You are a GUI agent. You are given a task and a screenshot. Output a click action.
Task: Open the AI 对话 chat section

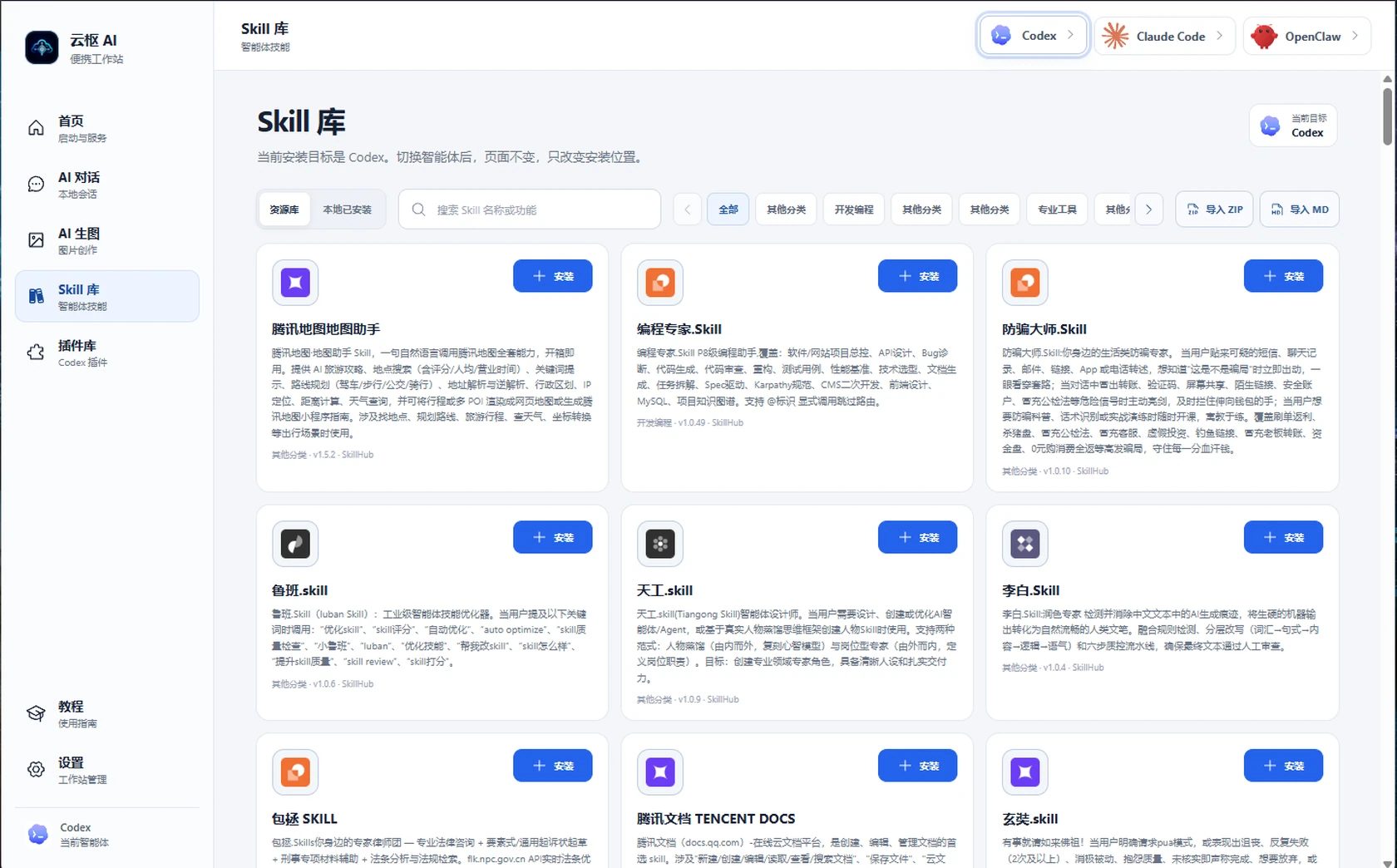pos(107,185)
